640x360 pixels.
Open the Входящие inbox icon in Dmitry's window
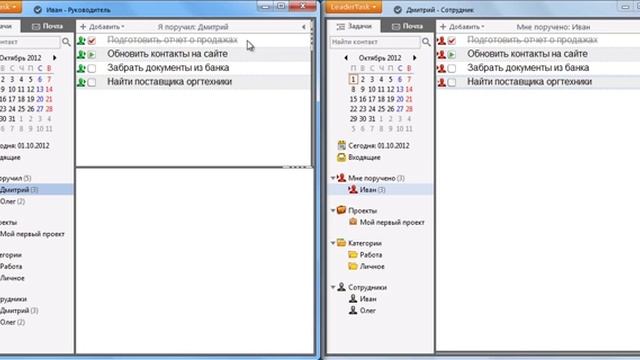(x=342, y=157)
